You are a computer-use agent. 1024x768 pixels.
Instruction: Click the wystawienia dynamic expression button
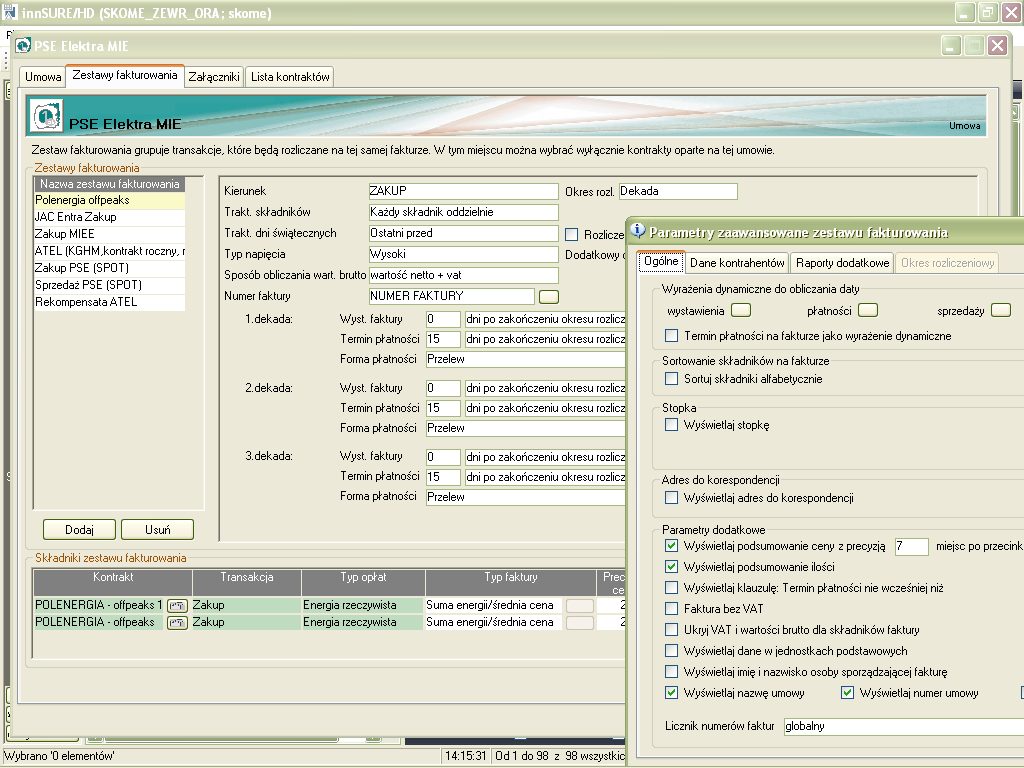(741, 310)
